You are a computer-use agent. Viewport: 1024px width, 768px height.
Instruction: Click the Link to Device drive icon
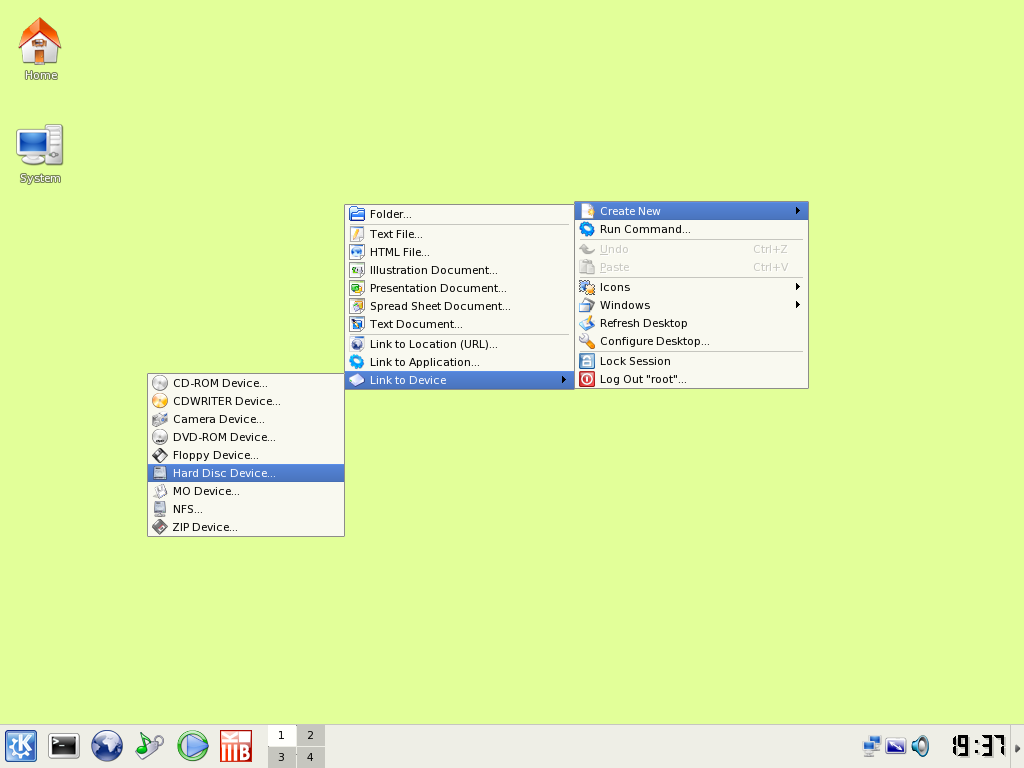tap(357, 380)
